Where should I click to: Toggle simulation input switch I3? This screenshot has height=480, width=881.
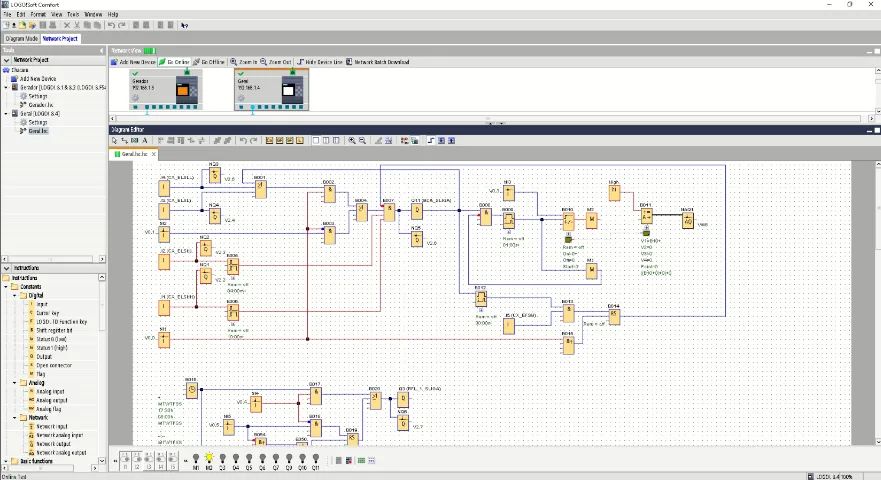pos(149,460)
